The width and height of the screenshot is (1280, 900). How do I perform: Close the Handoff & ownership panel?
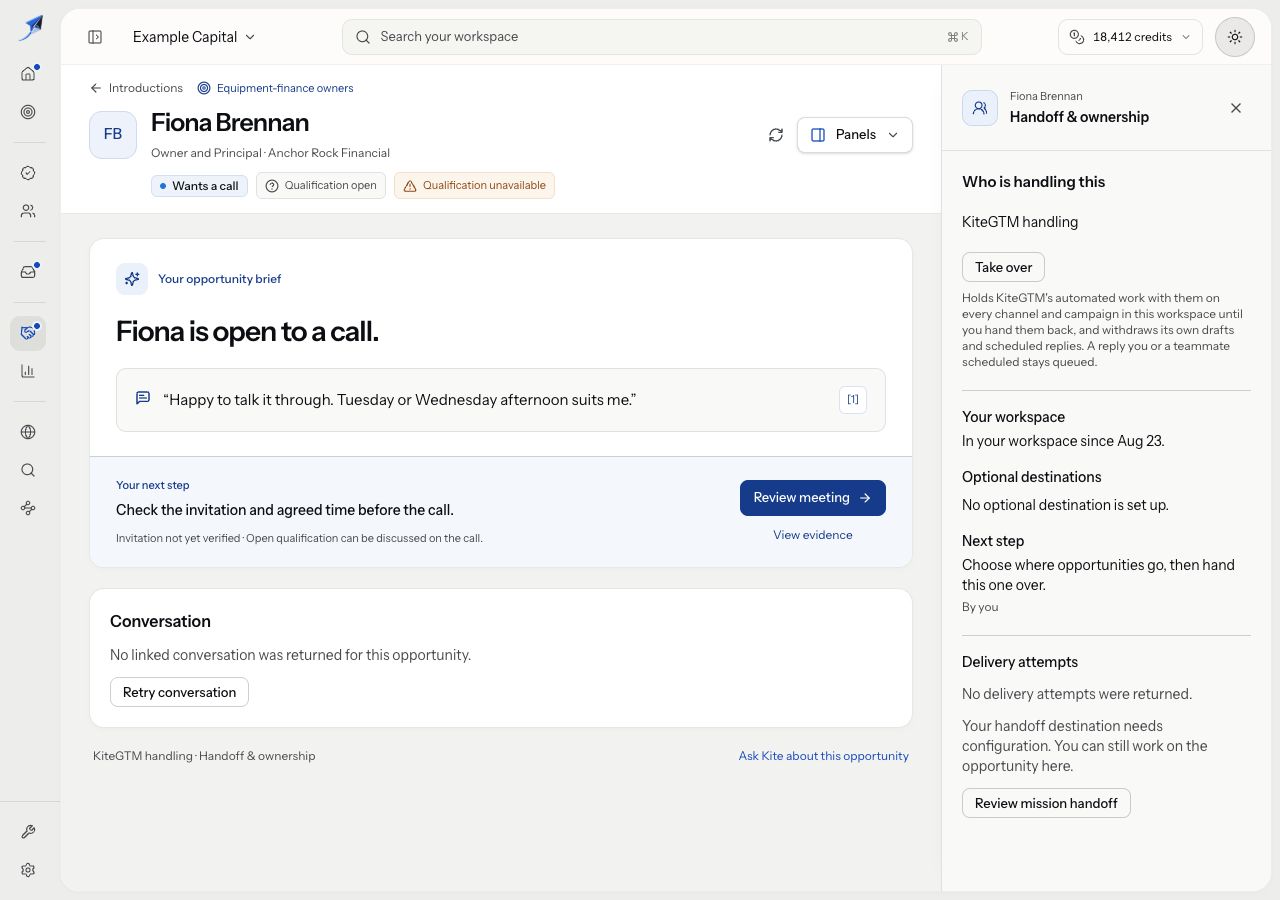(x=1236, y=108)
